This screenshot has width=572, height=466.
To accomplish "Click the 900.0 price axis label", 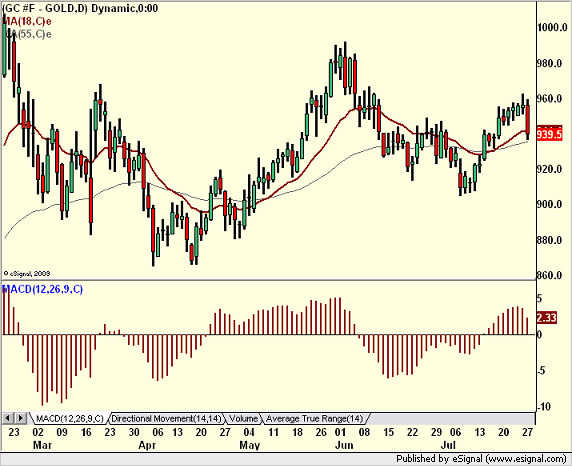I will coord(549,204).
